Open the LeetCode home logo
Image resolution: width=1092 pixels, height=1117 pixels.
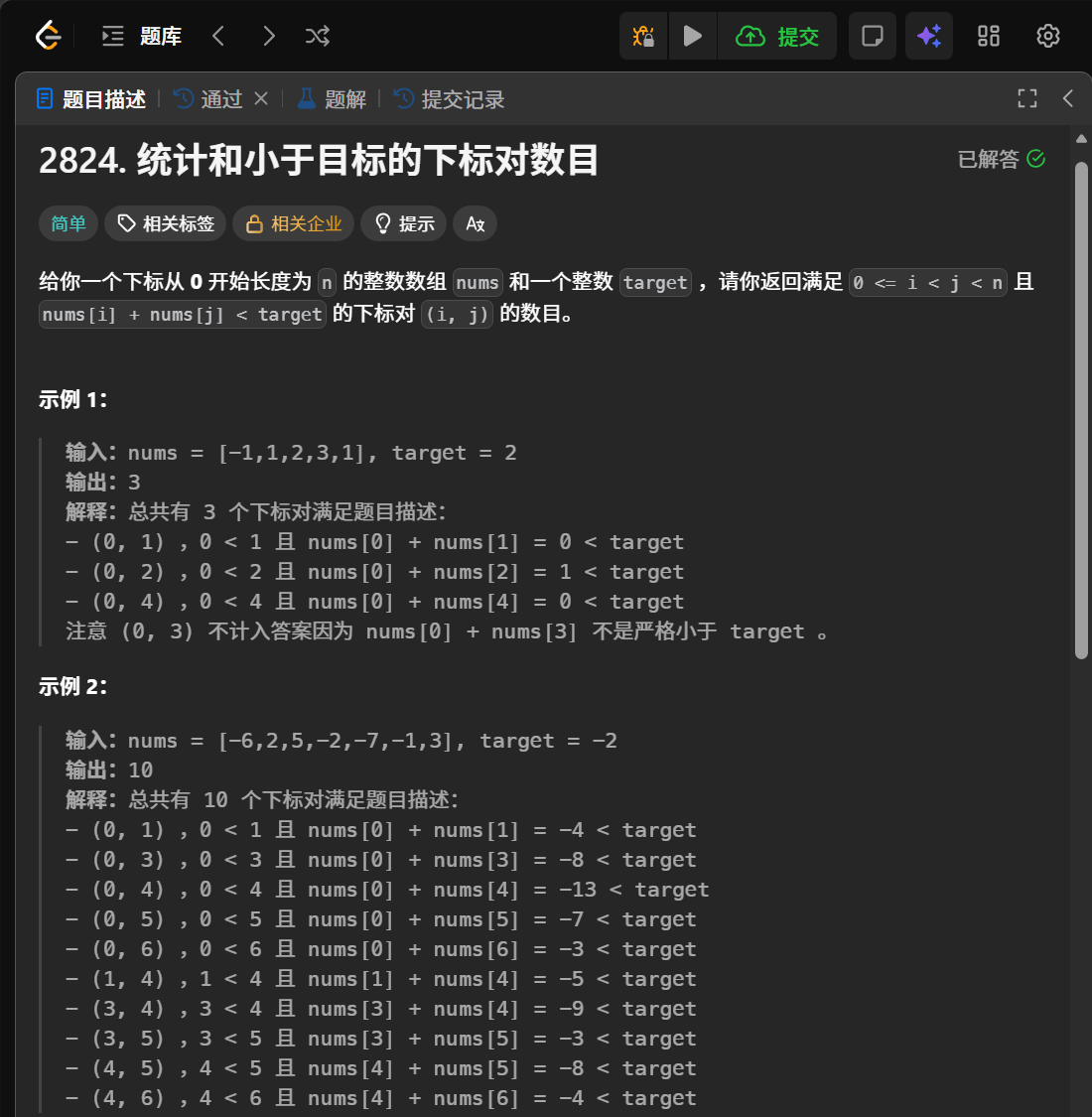coord(48,36)
